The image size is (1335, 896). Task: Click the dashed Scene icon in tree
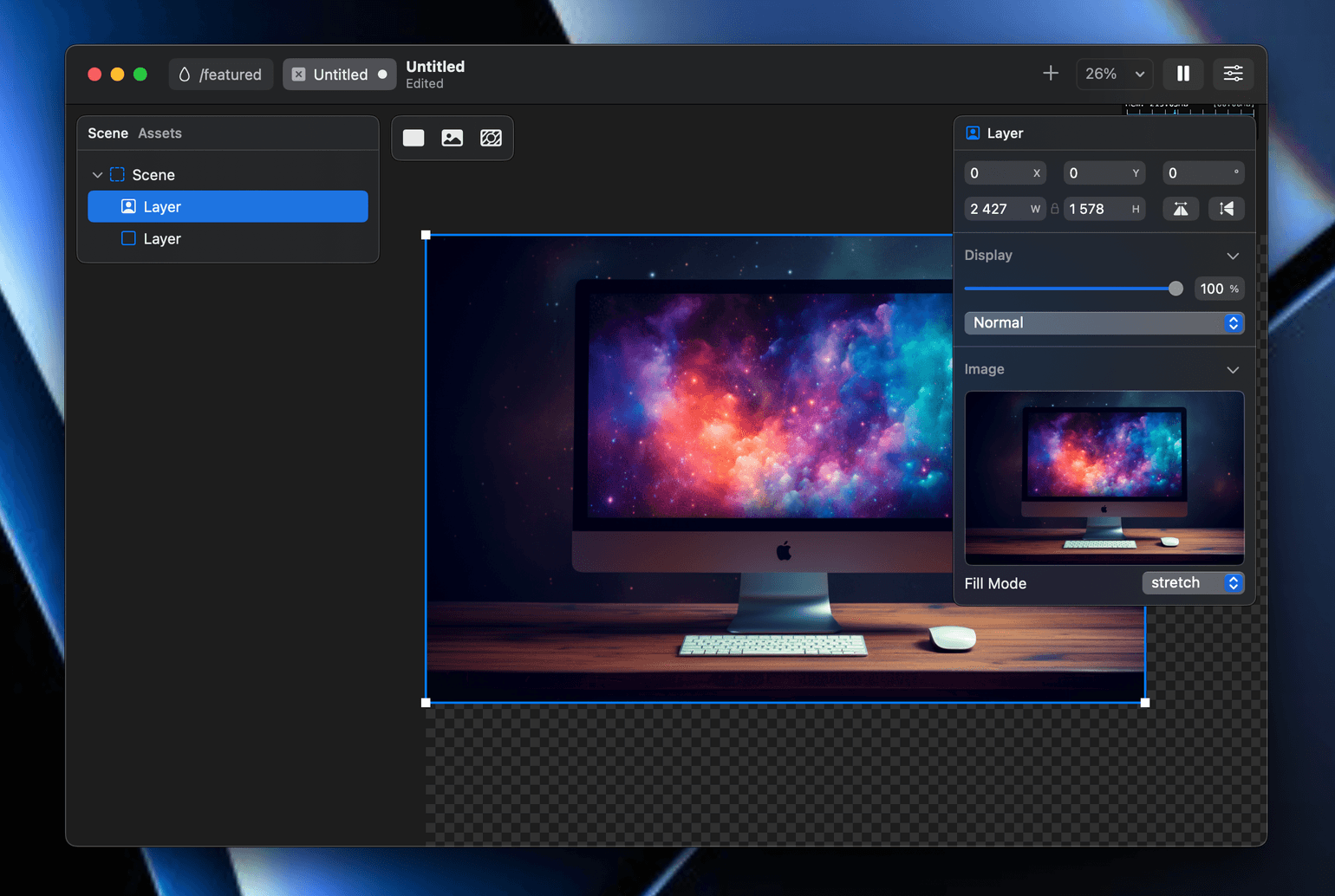[x=117, y=175]
